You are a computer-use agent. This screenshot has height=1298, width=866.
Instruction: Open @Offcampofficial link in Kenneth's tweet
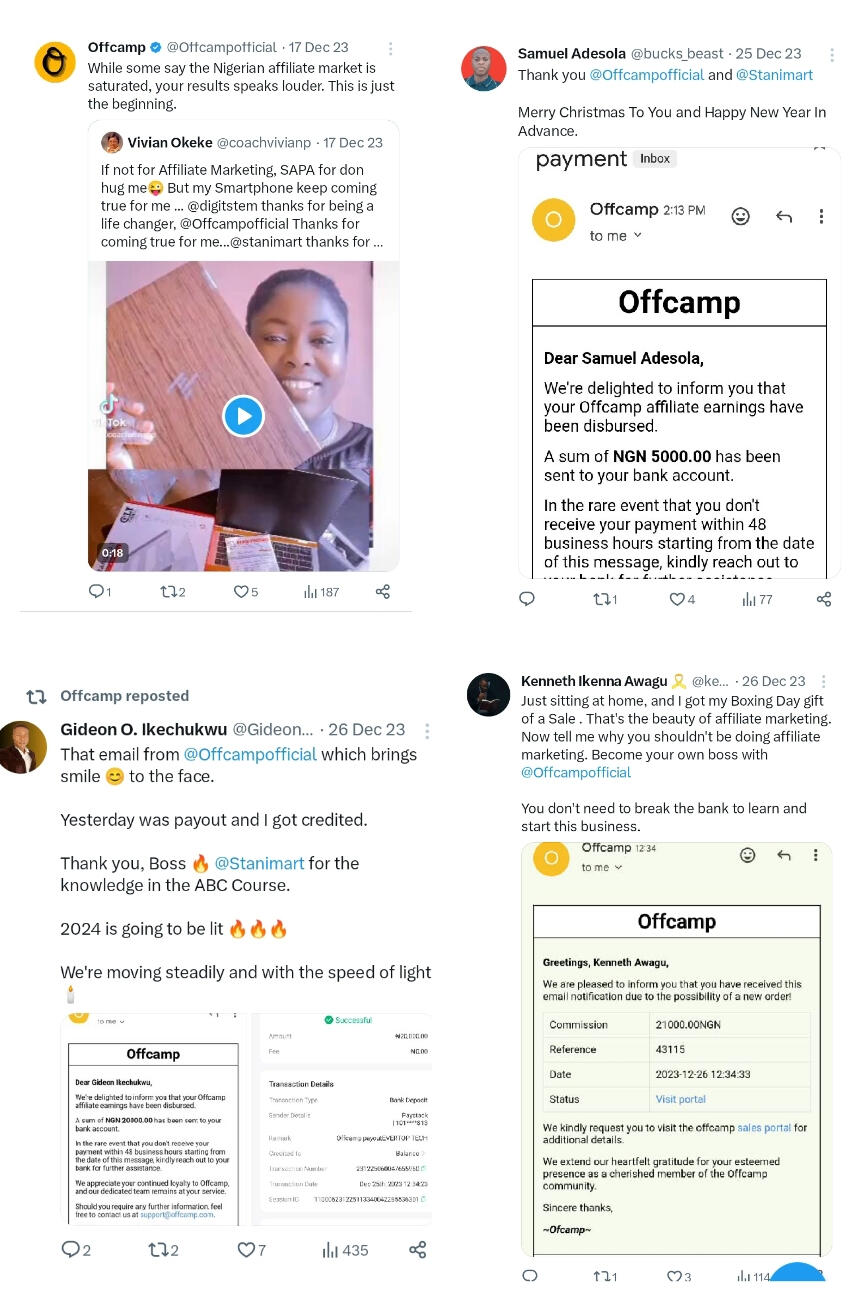click(x=576, y=773)
